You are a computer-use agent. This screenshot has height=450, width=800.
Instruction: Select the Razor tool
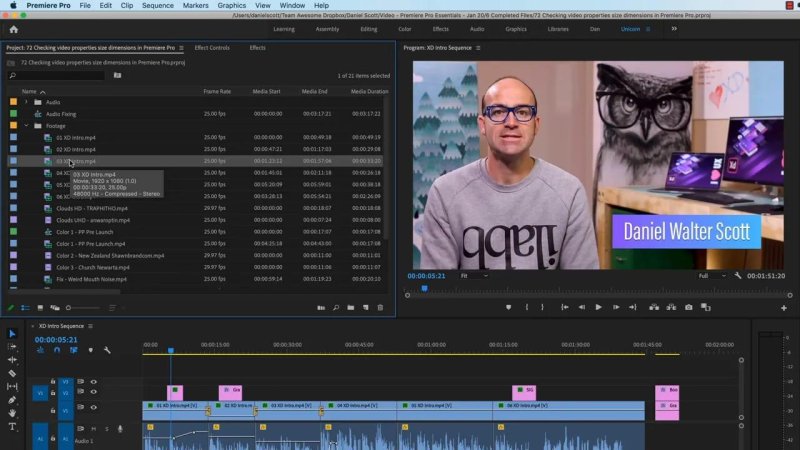point(12,373)
